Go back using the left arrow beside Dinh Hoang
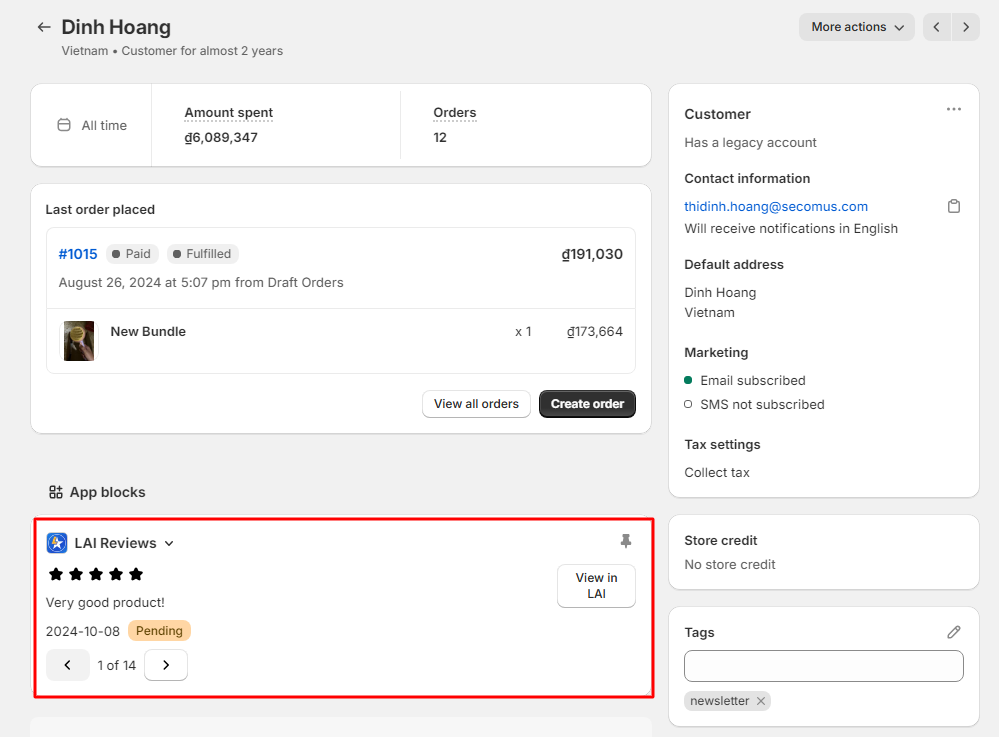This screenshot has height=737, width=999. point(44,27)
